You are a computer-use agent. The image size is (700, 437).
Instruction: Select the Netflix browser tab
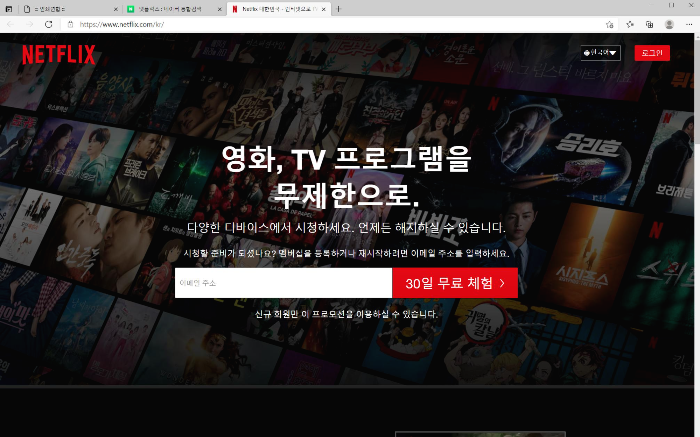click(x=279, y=9)
